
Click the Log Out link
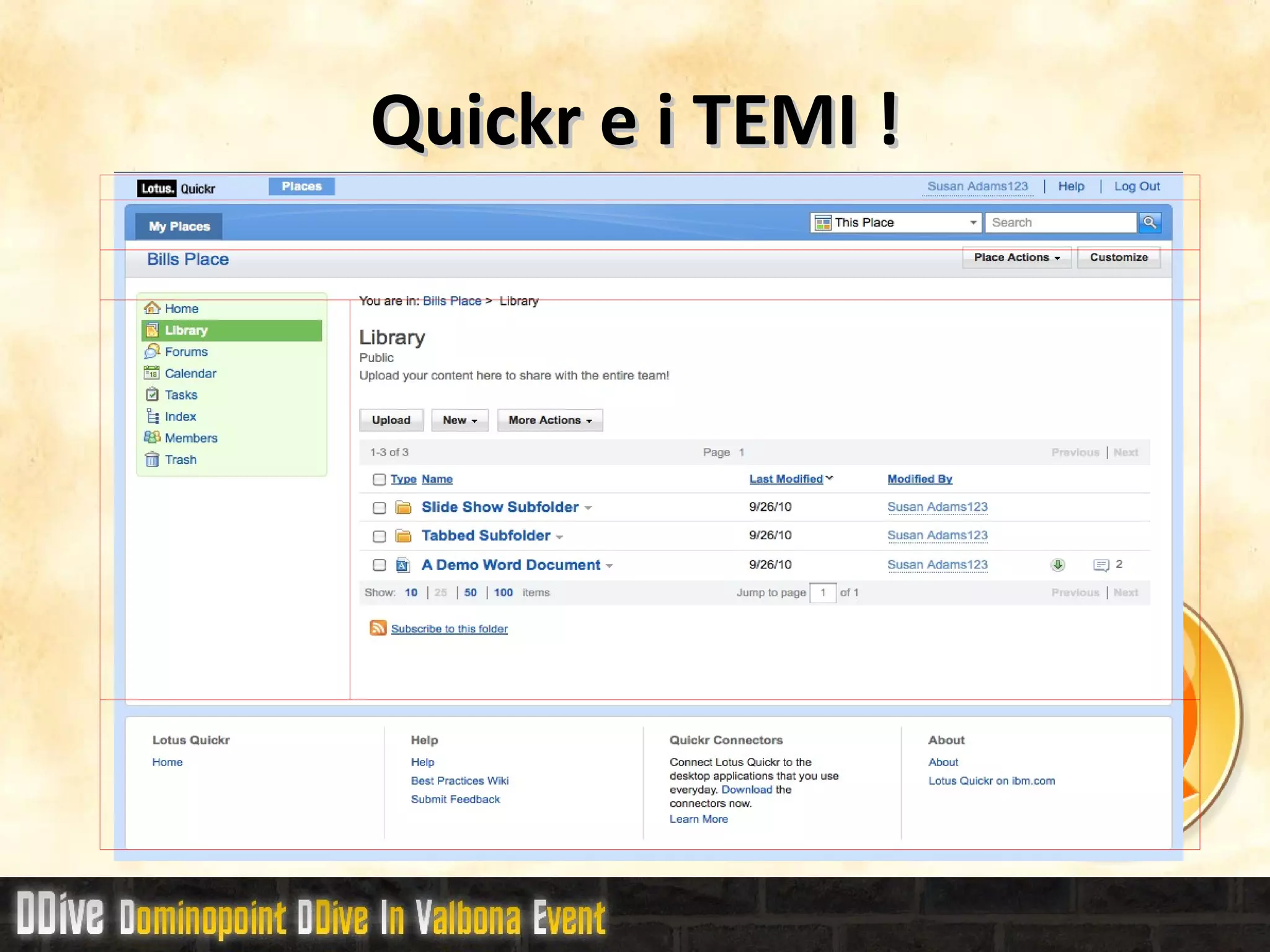coord(1137,187)
